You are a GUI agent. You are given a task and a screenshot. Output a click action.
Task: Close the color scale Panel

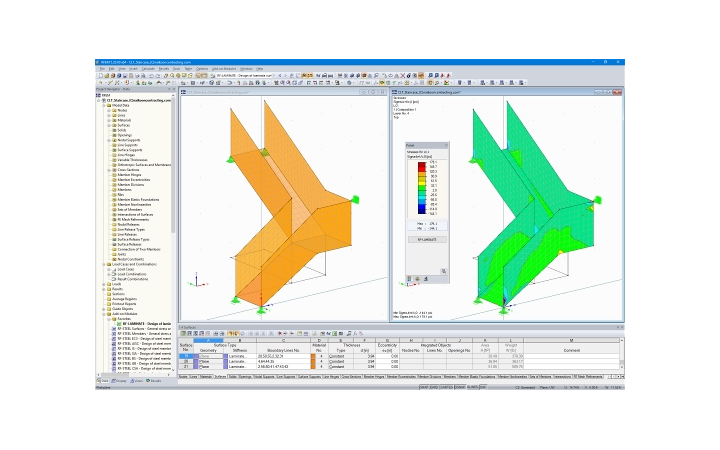445,146
